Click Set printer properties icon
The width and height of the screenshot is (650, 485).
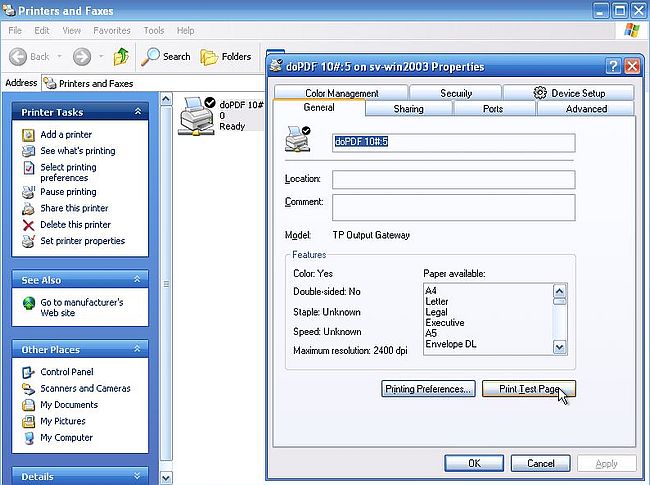[28, 241]
